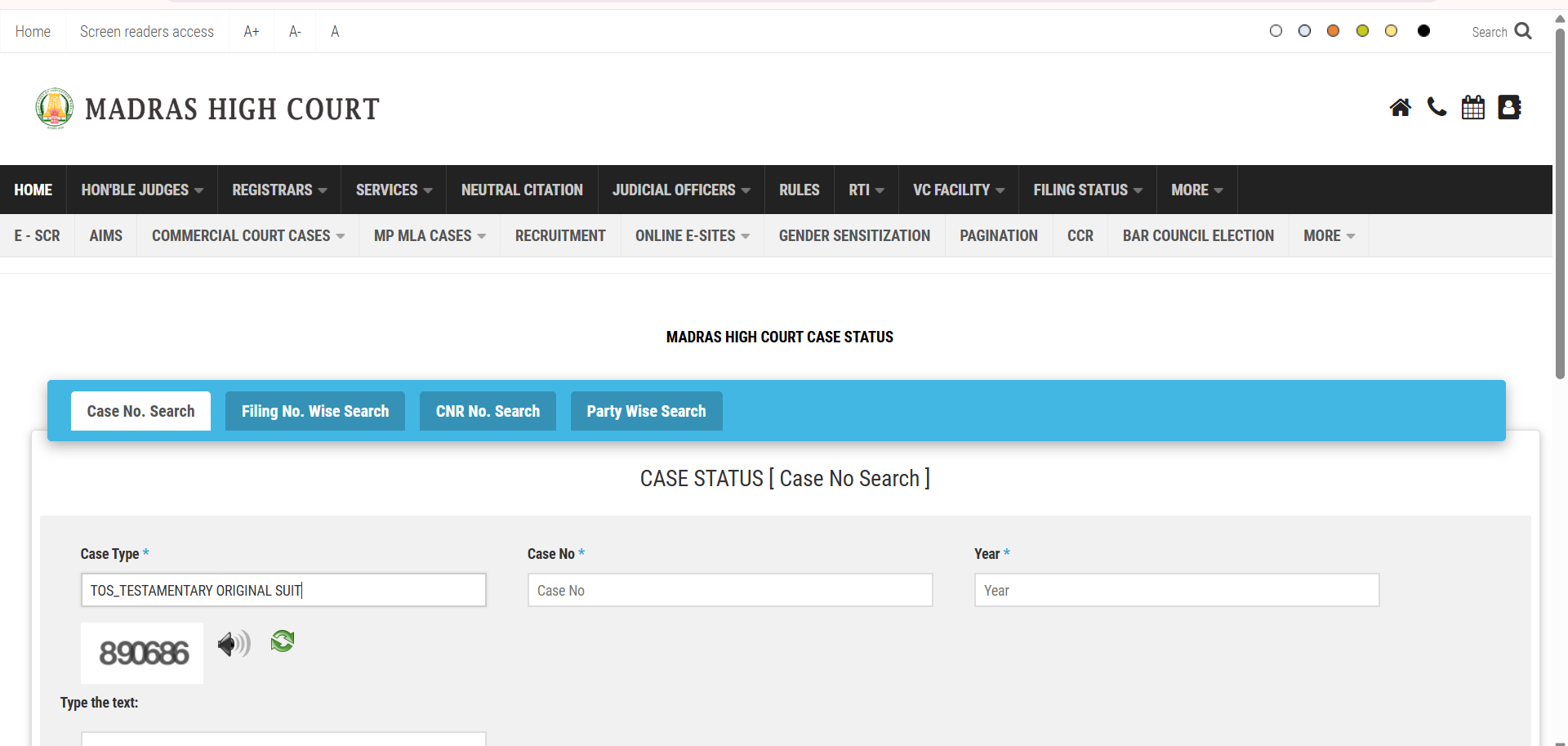Screen dimensions: 1568x746
Task: Select the black color theme circle
Action: (1423, 31)
